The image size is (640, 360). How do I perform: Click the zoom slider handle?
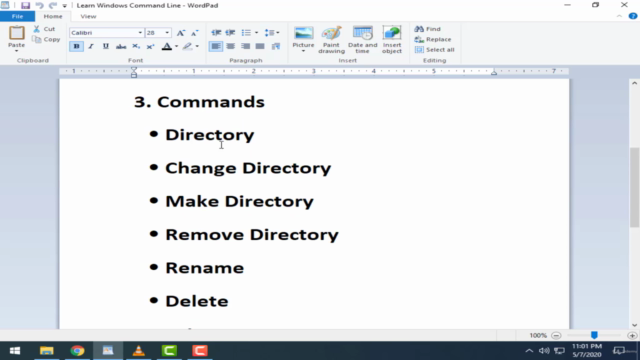coord(594,335)
